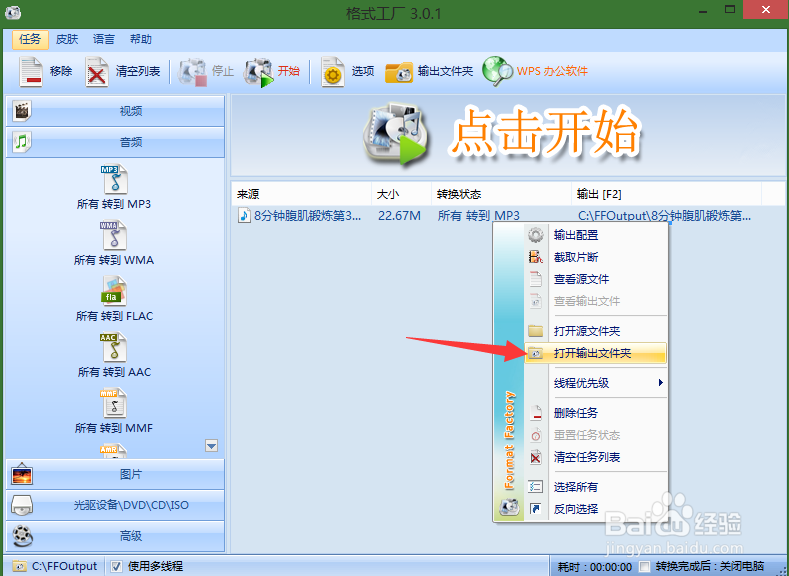Open Options (选项) gear icon
This screenshot has width=789, height=576.
coord(333,72)
